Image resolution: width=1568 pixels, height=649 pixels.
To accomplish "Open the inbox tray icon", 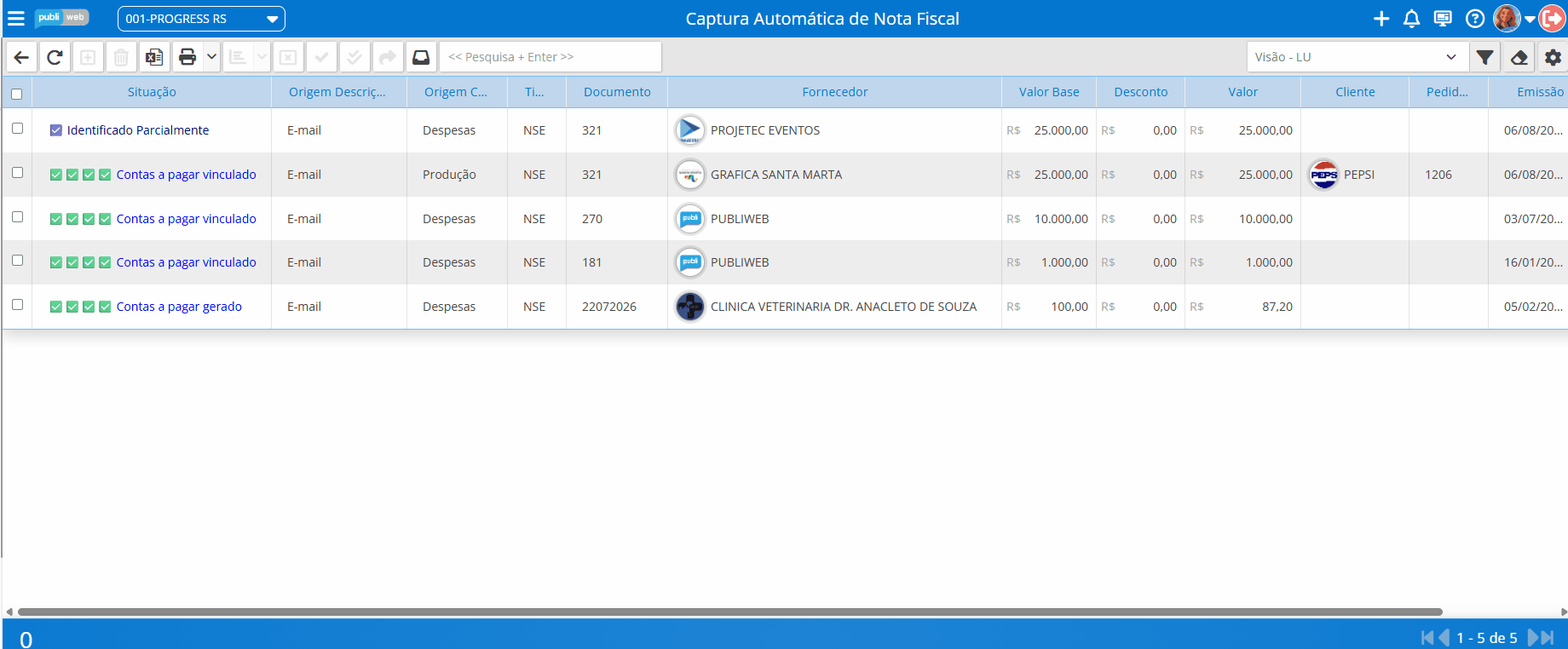I will [x=421, y=57].
